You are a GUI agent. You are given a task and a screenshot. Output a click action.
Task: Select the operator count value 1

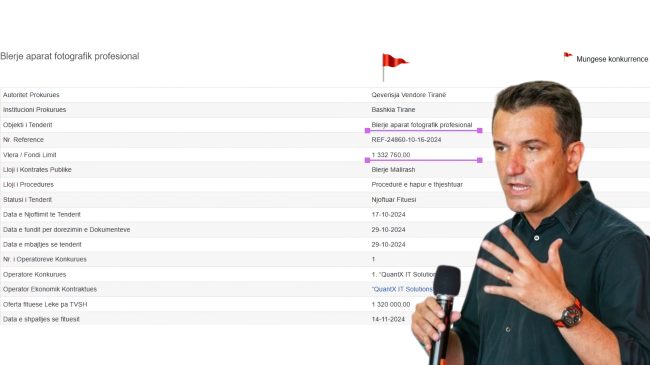[x=373, y=259]
